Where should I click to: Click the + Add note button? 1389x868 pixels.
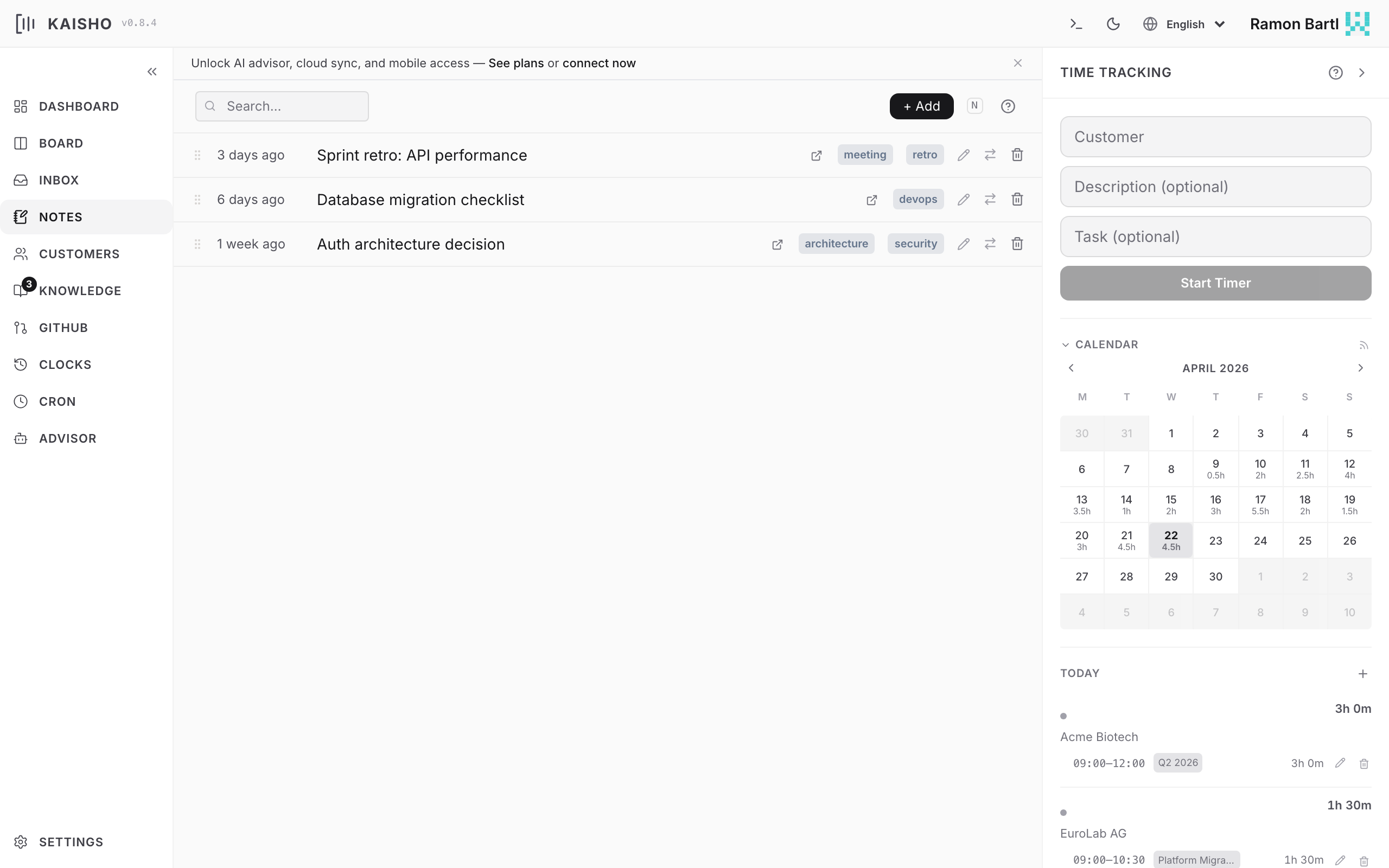tap(921, 106)
